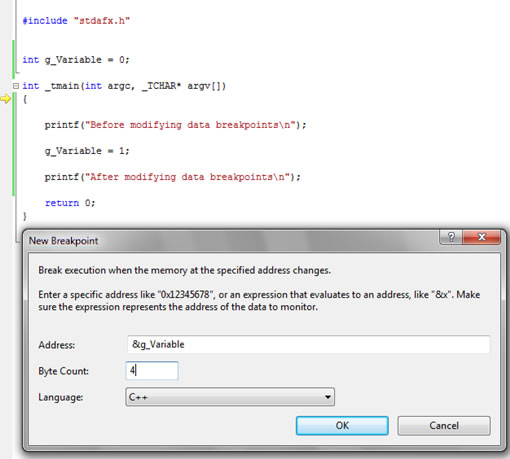Click the yellow current-statement arrow

click(x=6, y=99)
